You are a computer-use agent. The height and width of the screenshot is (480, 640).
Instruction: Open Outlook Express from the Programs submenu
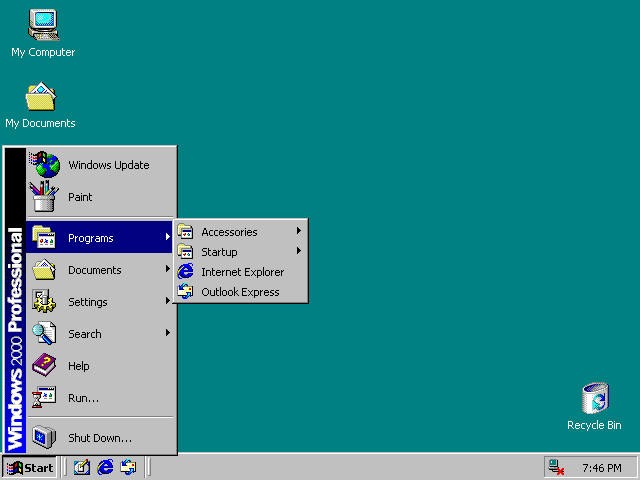[x=240, y=292]
